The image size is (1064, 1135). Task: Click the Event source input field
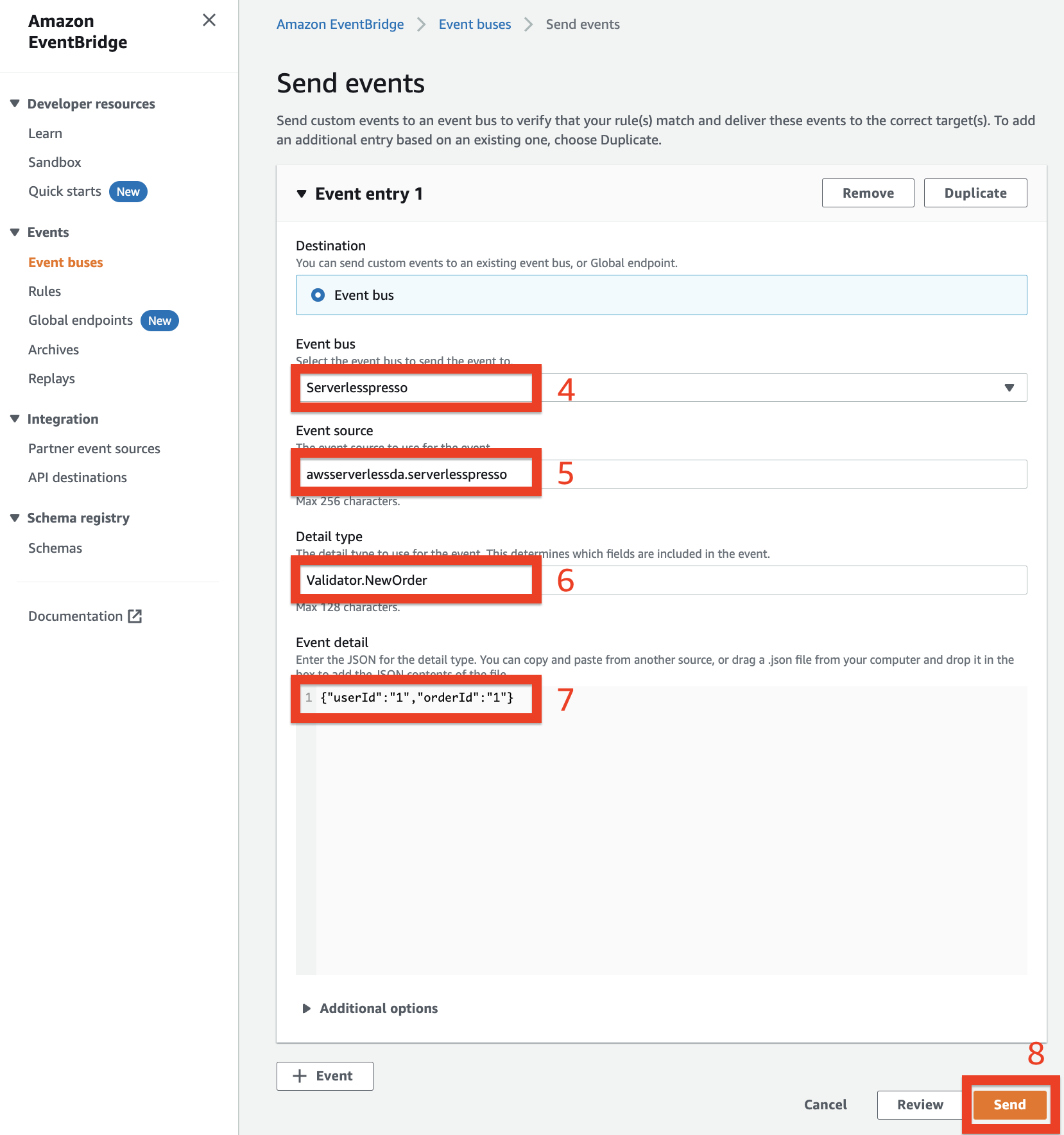(x=662, y=474)
